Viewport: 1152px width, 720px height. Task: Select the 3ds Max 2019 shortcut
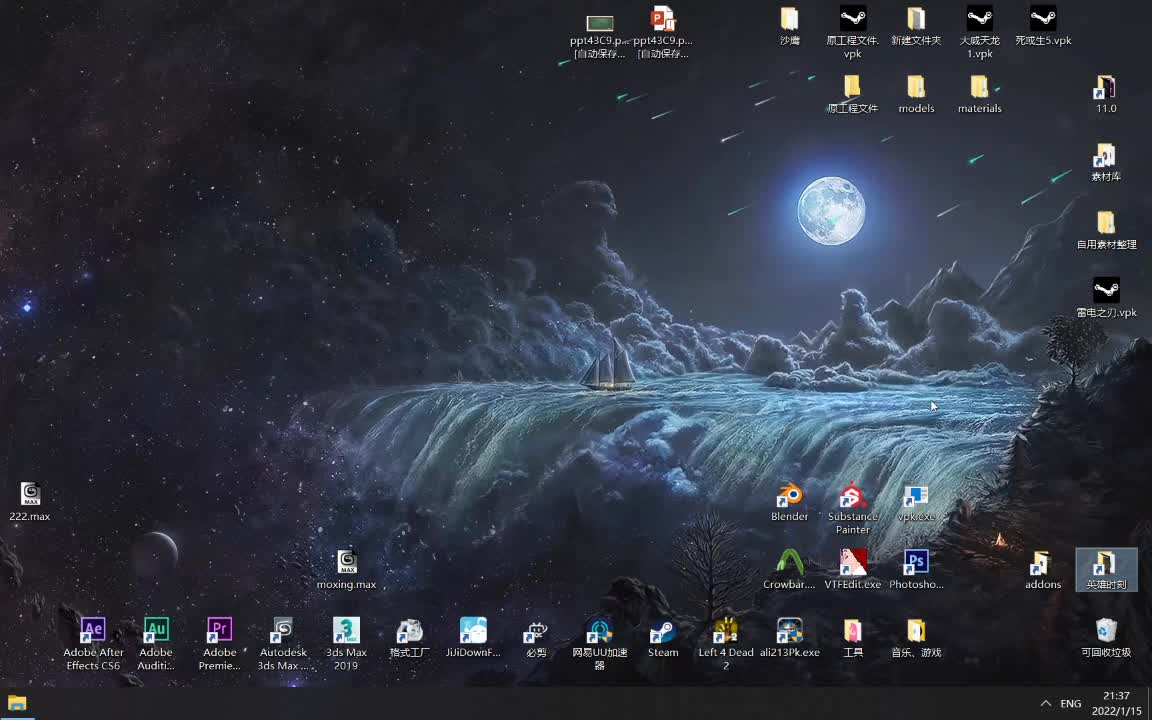click(346, 643)
